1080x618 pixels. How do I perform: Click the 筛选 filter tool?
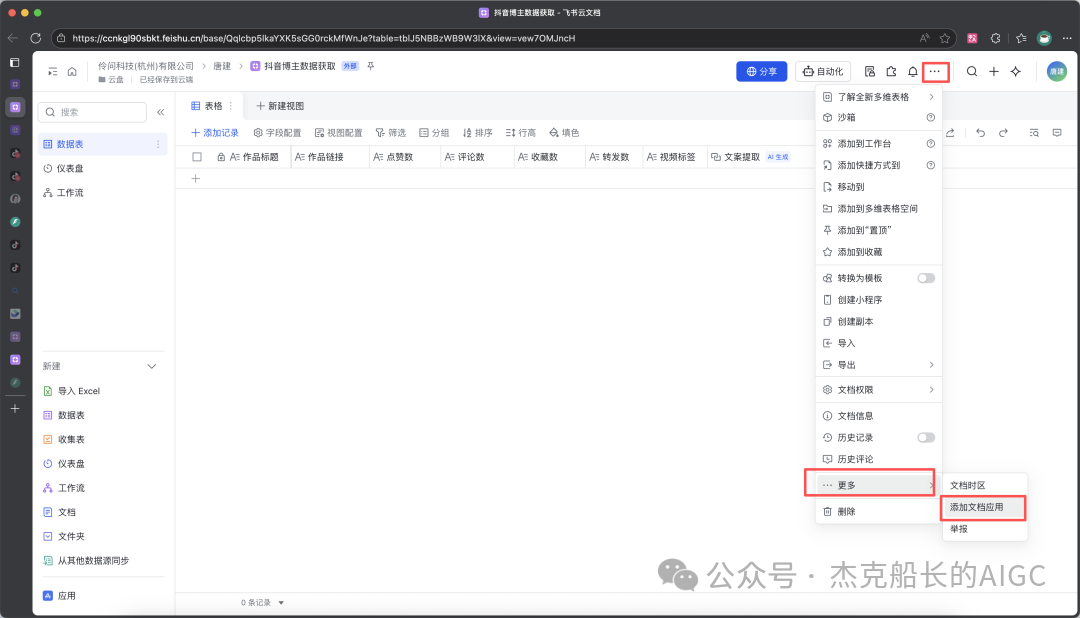coord(391,133)
